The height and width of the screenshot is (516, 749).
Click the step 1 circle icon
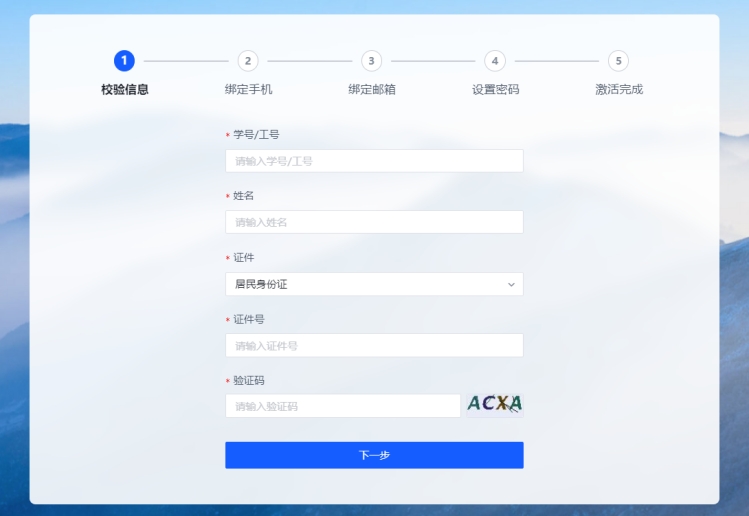coord(124,61)
